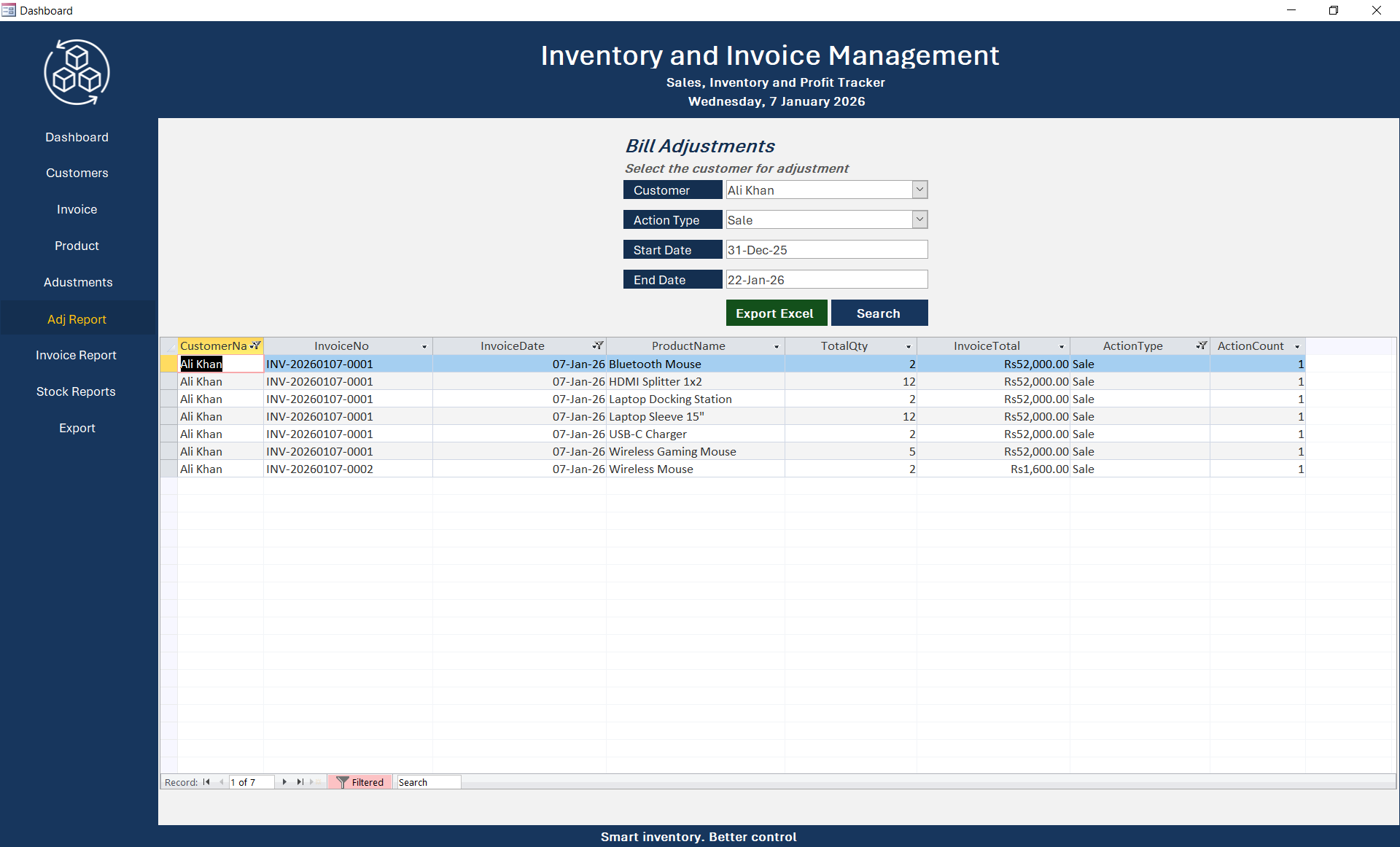Open the Adustments sidebar item
Viewport: 1400px width, 847px height.
[77, 282]
